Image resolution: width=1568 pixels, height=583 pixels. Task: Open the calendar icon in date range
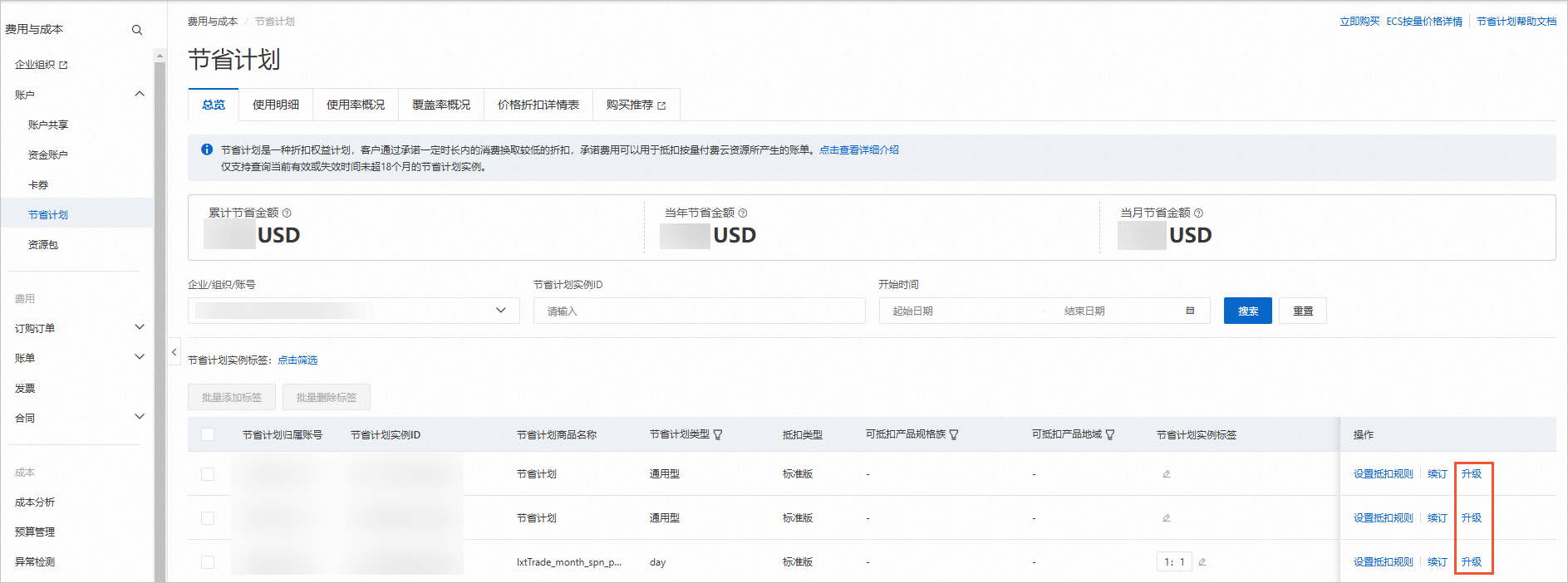pyautogui.click(x=1190, y=311)
